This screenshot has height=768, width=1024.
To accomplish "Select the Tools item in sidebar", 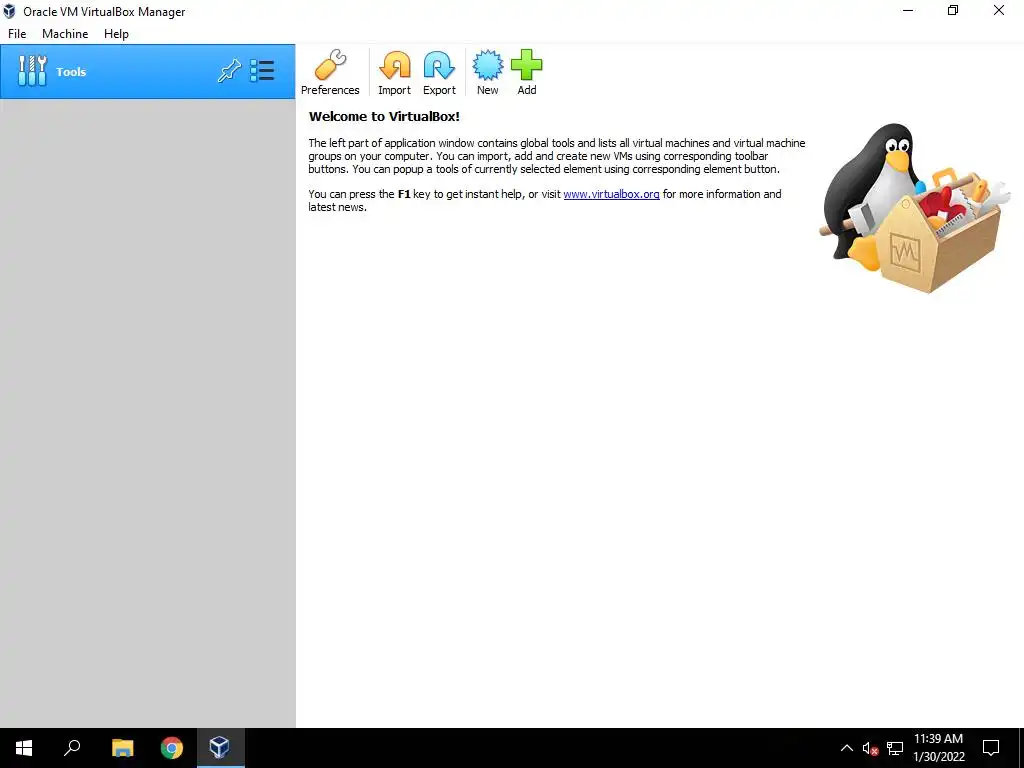I will coord(148,72).
